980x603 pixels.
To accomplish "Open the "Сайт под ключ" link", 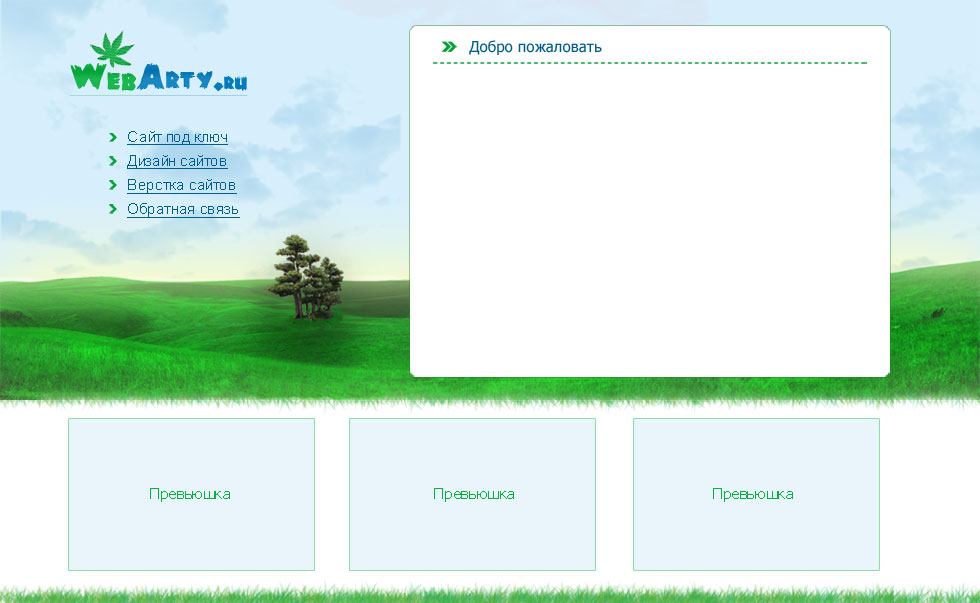I will (x=177, y=137).
